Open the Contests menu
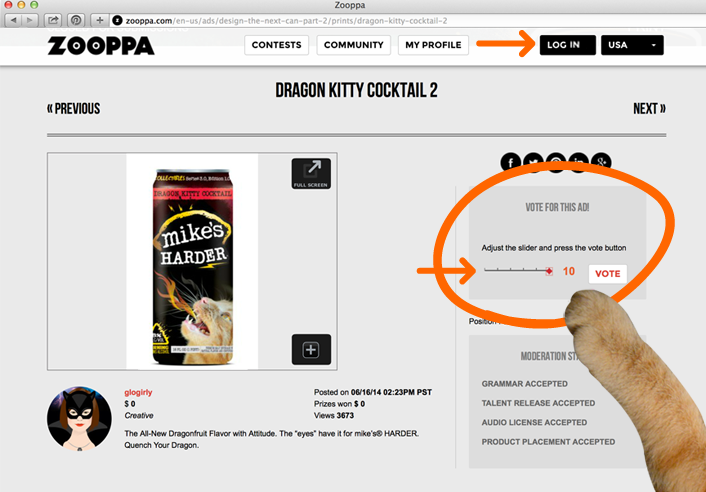 (x=276, y=45)
